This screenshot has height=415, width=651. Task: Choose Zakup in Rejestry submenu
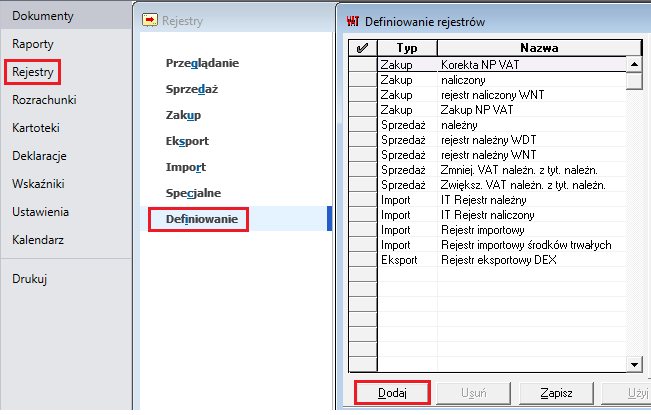pyautogui.click(x=183, y=115)
